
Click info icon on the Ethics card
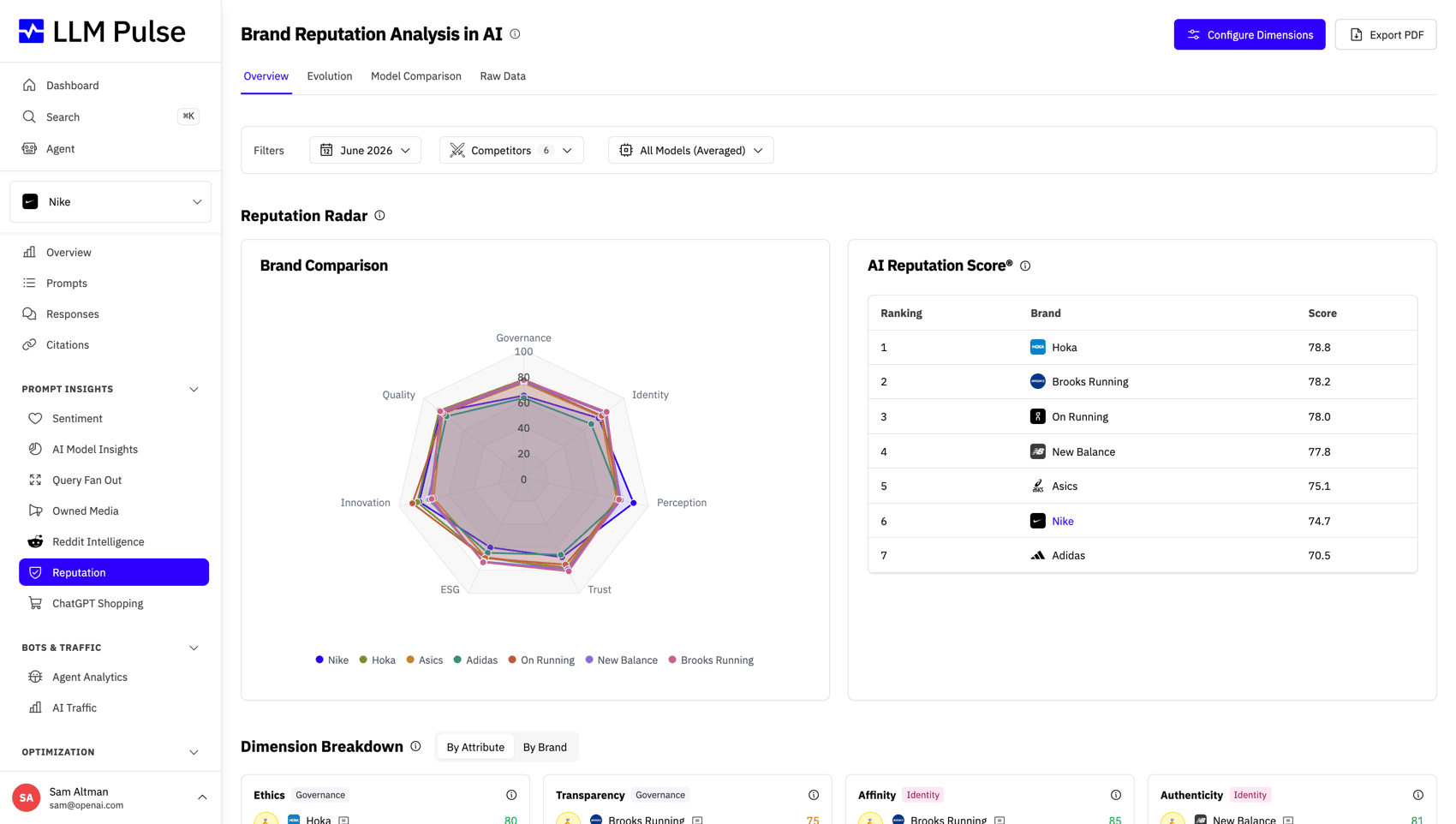[x=511, y=795]
